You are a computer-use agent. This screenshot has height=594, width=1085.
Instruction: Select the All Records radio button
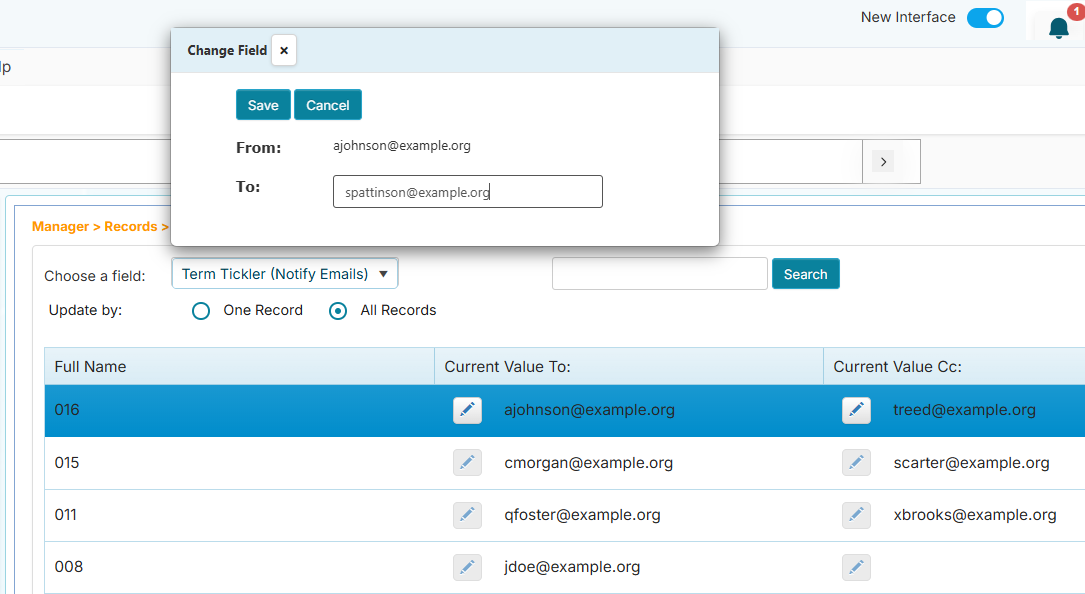(x=338, y=311)
